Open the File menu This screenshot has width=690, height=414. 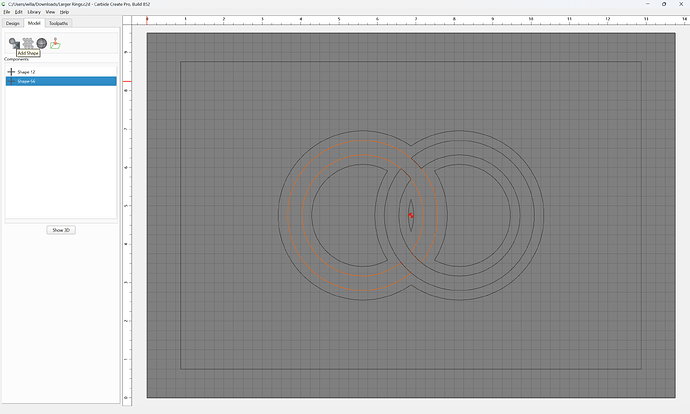tap(7, 12)
